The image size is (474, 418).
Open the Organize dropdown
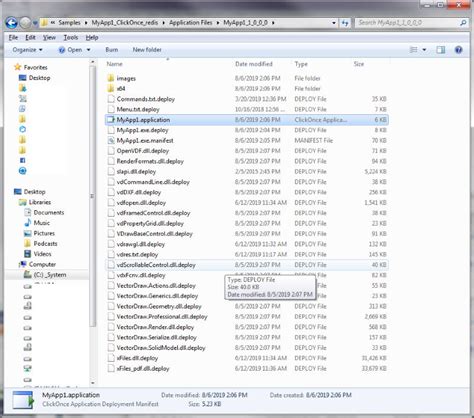click(x=27, y=50)
